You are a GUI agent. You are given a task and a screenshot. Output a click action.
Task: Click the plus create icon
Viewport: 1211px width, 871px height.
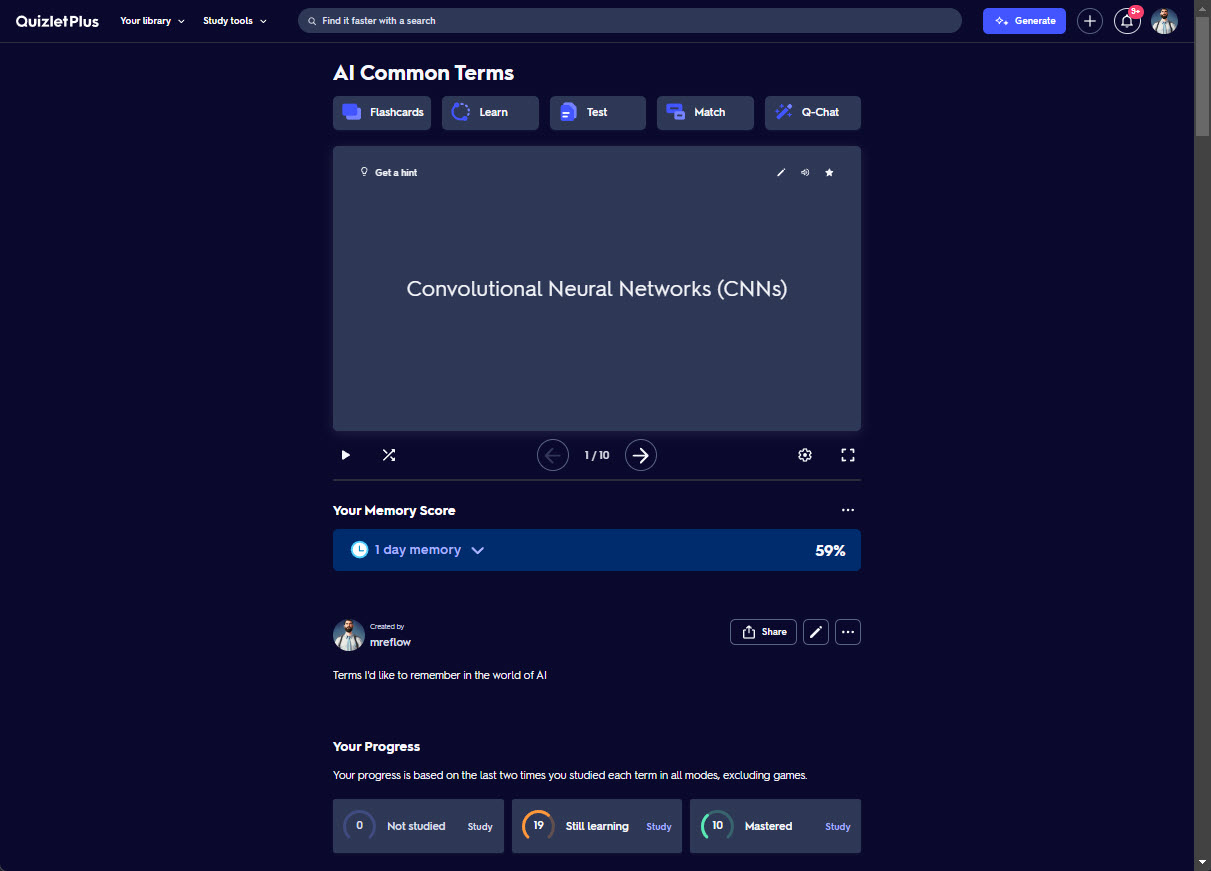tap(1090, 21)
